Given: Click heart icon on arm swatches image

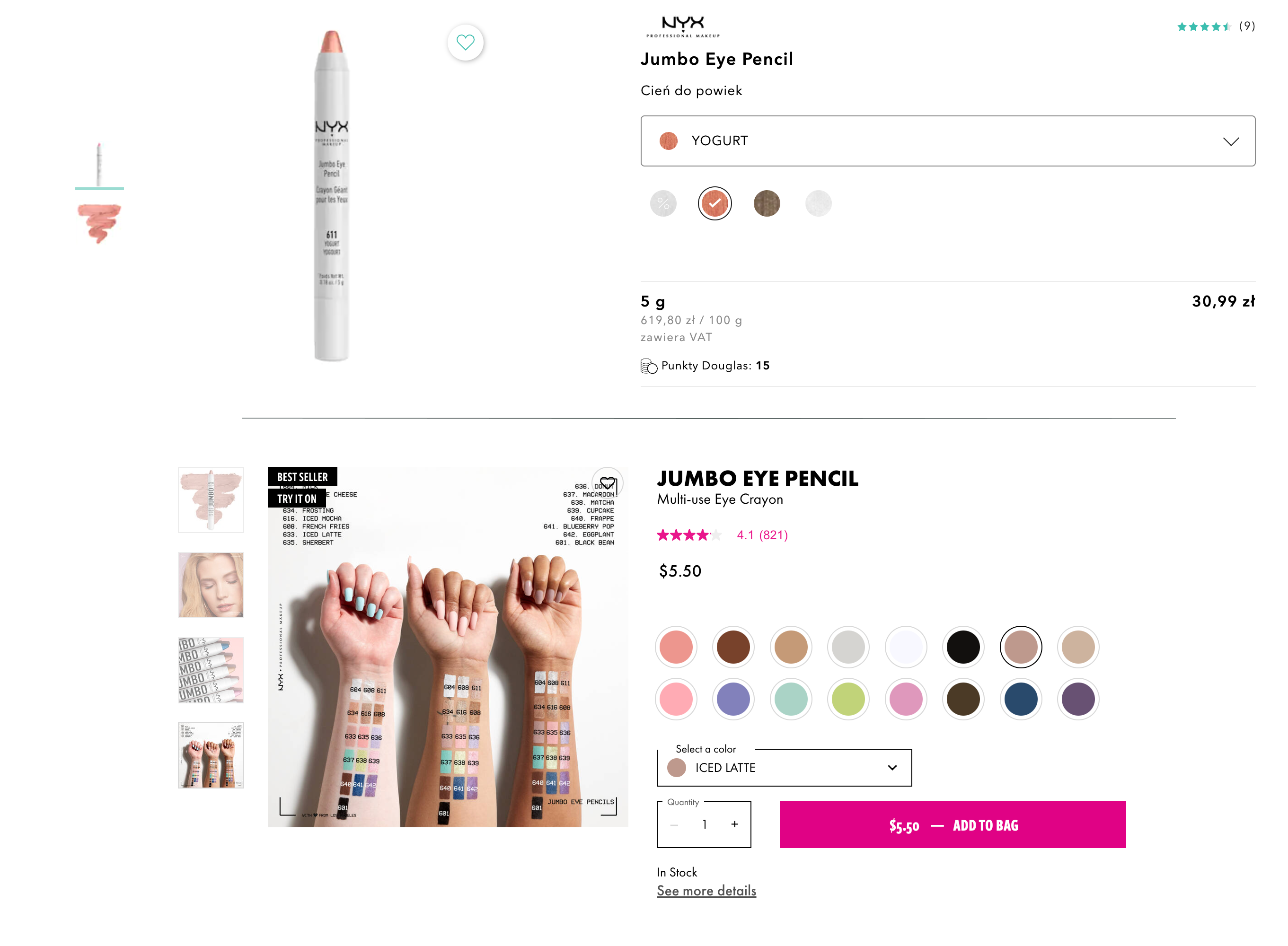Looking at the screenshot, I should (607, 484).
